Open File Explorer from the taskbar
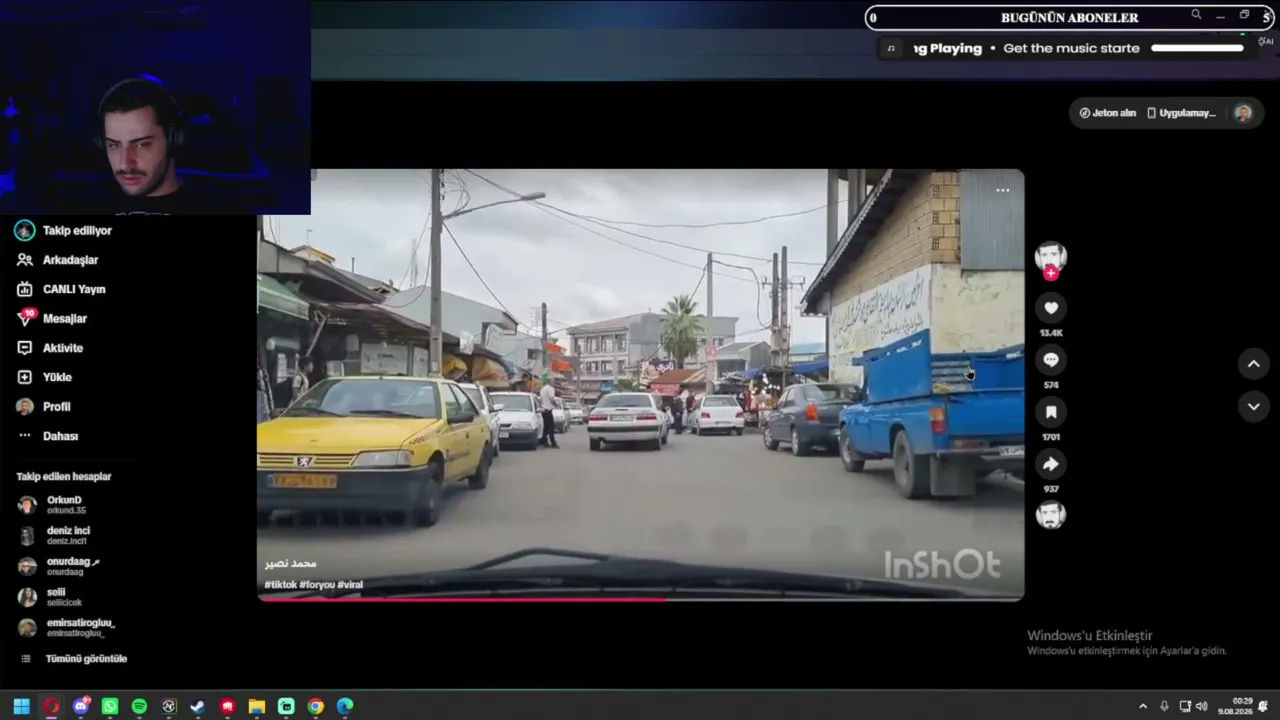Viewport: 1280px width, 720px height. 257,706
